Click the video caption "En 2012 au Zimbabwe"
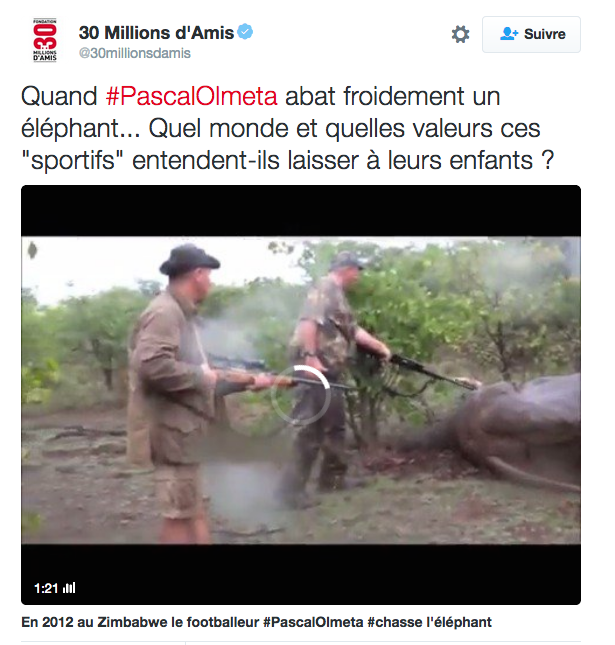615x645 pixels. [x=256, y=622]
